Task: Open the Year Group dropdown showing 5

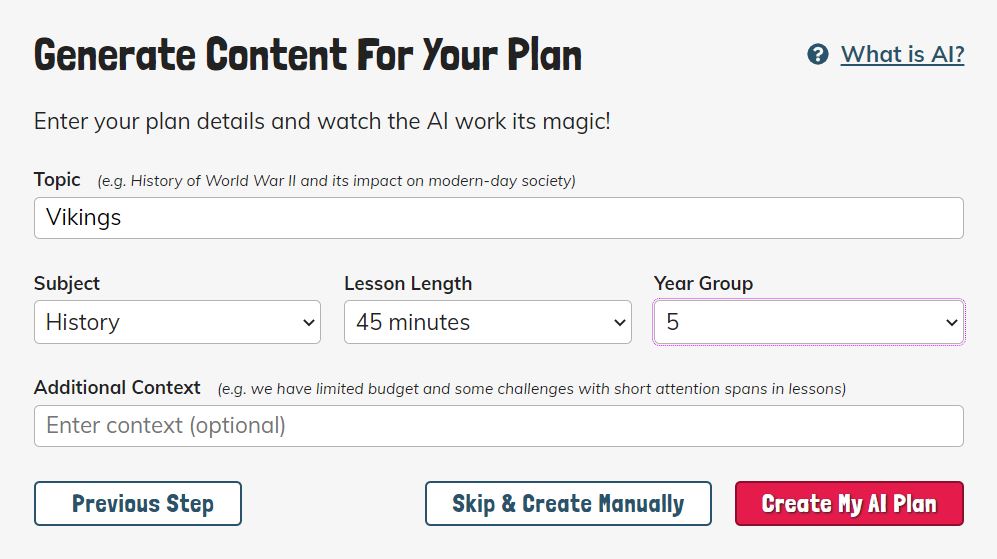Action: (x=809, y=322)
